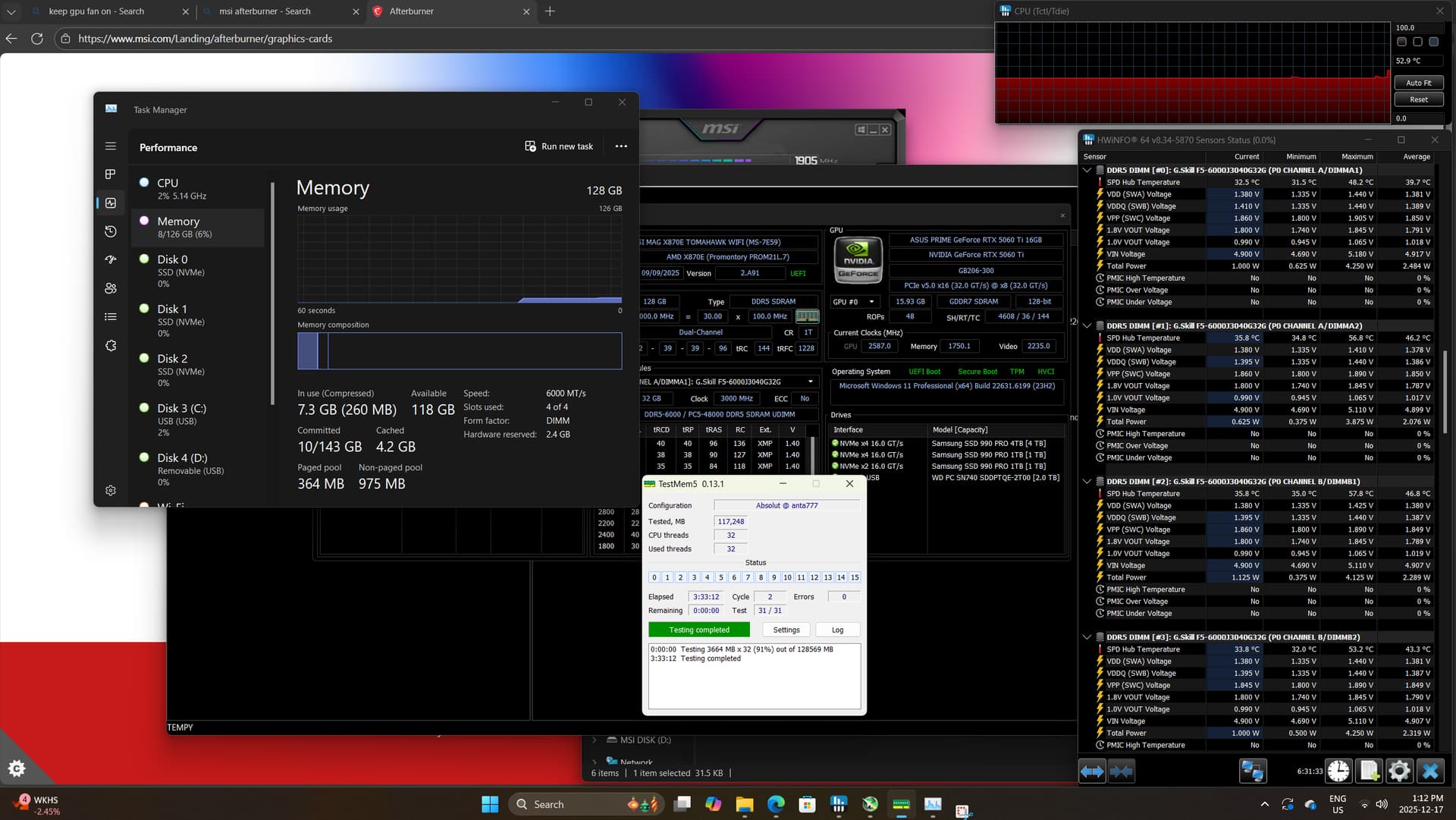
Task: Open TestMem5 Settings button
Action: [x=786, y=630]
